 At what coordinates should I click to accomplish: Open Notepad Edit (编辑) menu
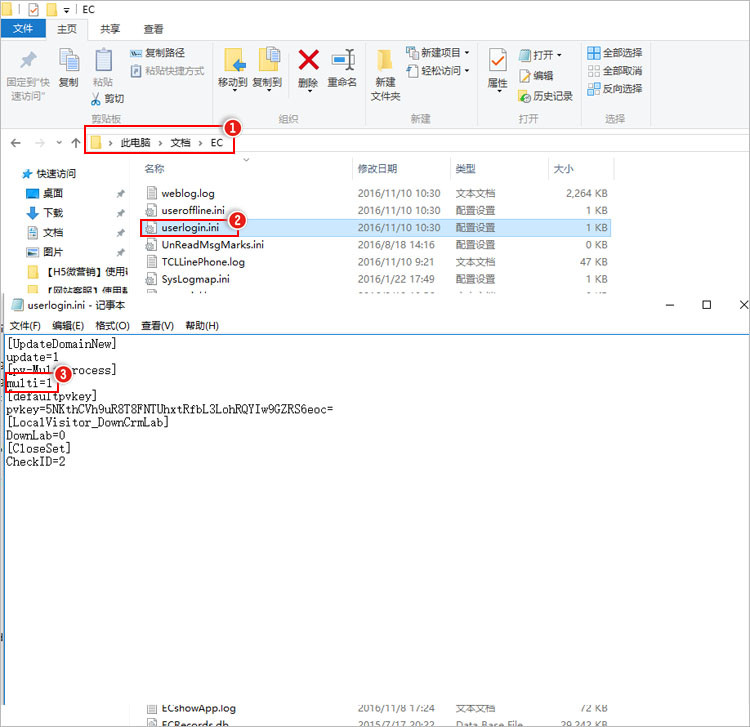click(x=68, y=326)
